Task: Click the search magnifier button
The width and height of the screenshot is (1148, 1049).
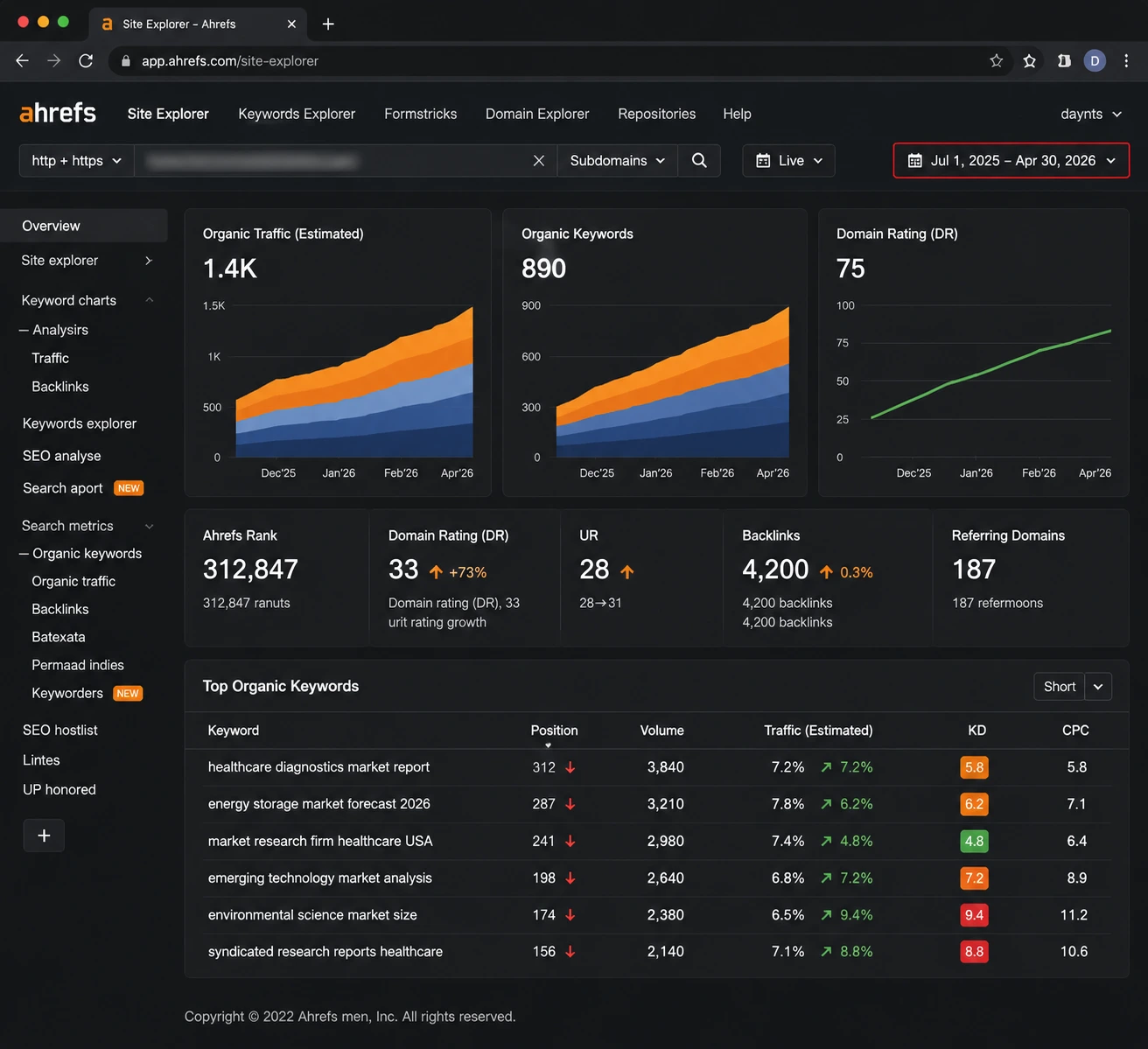Action: [699, 161]
